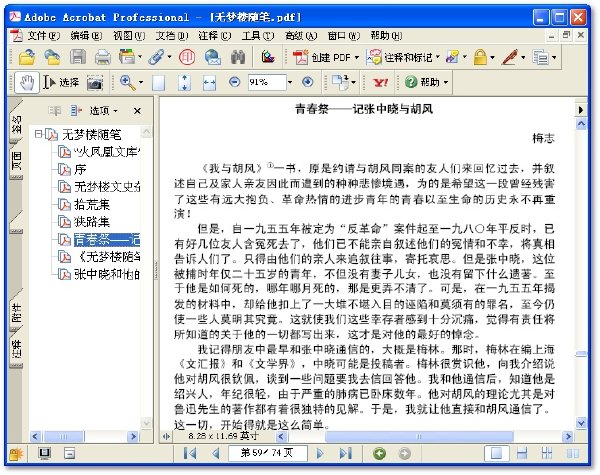Go to the last page
Viewport: 600px width, 475px height.
click(346, 453)
